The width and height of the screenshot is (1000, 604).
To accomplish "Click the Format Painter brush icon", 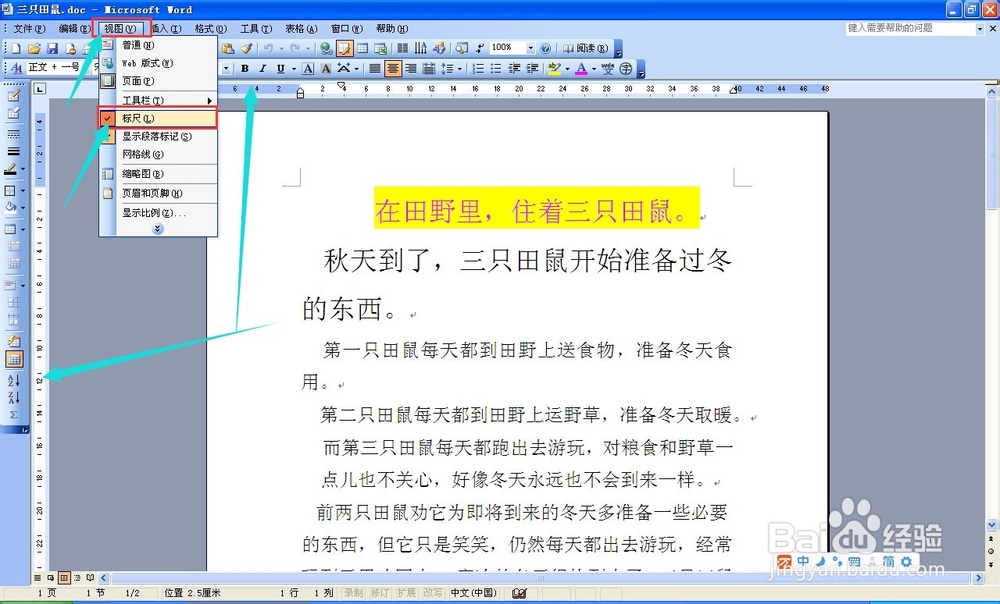I will [x=246, y=48].
